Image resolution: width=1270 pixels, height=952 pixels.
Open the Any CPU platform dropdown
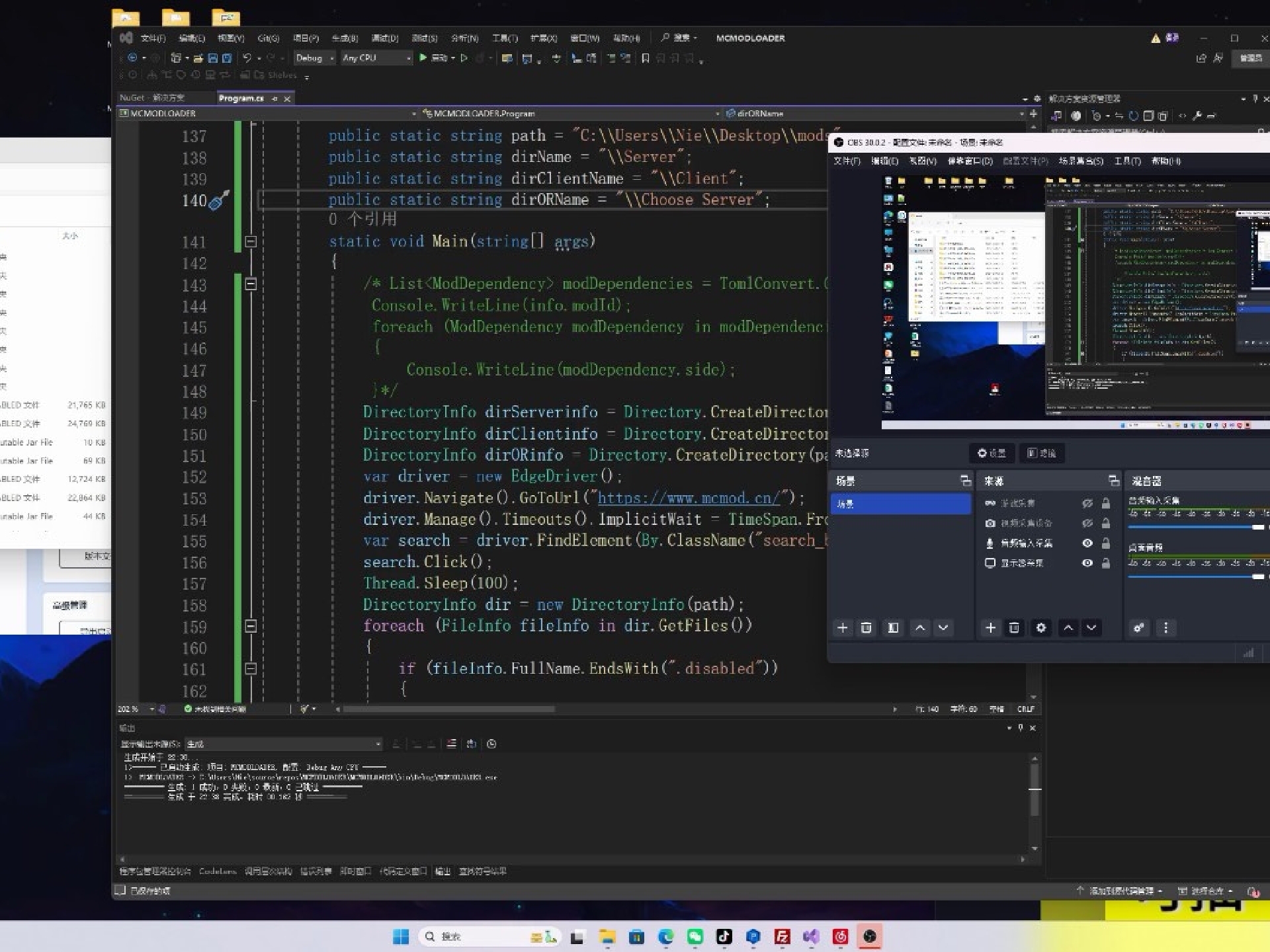(x=376, y=58)
